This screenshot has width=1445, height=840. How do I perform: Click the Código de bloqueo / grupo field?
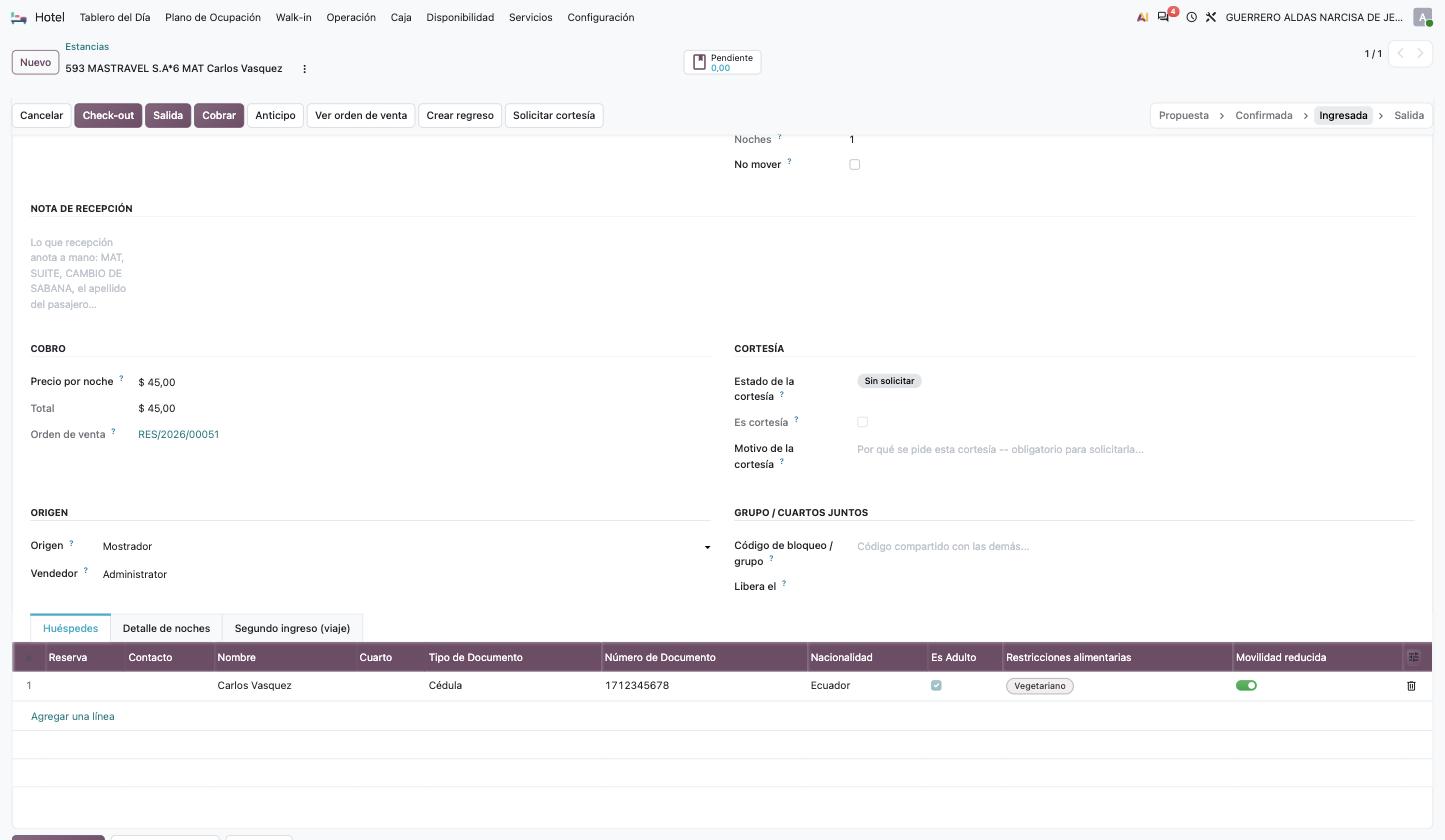point(1135,547)
